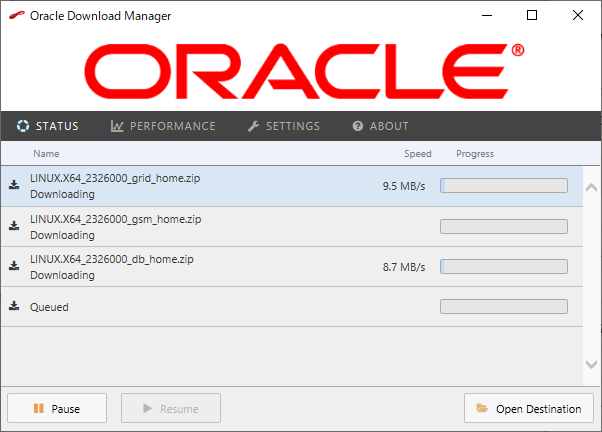Click the scroll up arrow of the list

[591, 187]
